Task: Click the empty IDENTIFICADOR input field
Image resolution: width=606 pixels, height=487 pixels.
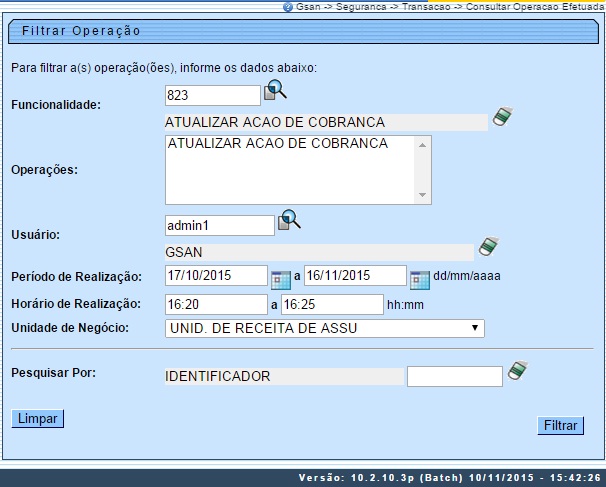Action: (454, 377)
